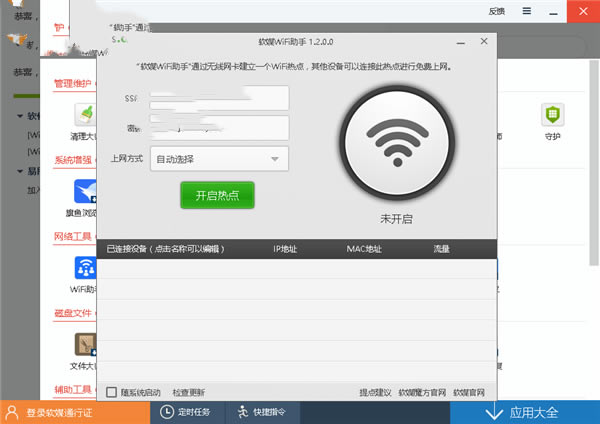Open the 文件大师 icon in the background window
This screenshot has width=600, height=424.
pyautogui.click(x=86, y=344)
